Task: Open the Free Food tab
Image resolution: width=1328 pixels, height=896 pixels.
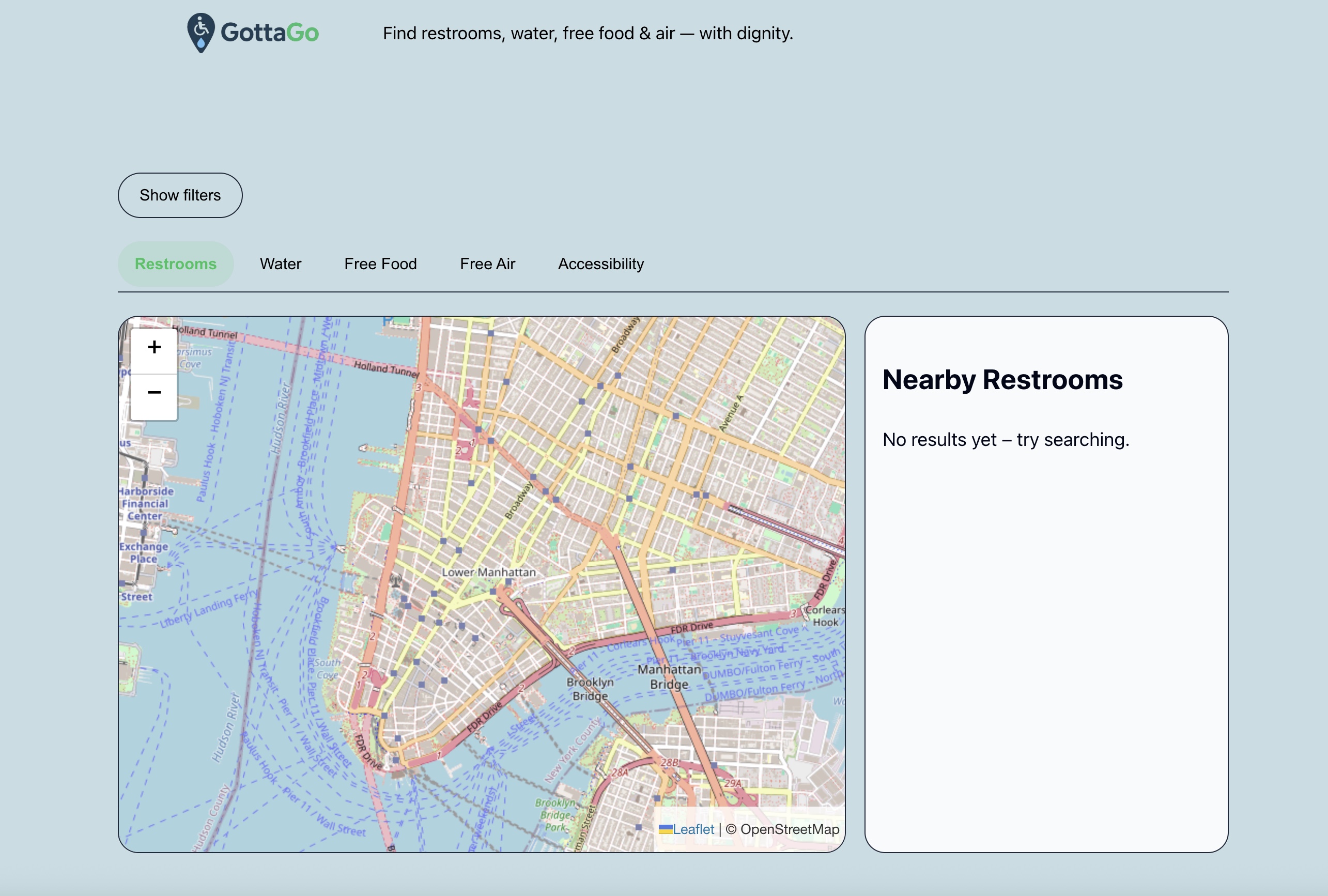Action: point(380,264)
